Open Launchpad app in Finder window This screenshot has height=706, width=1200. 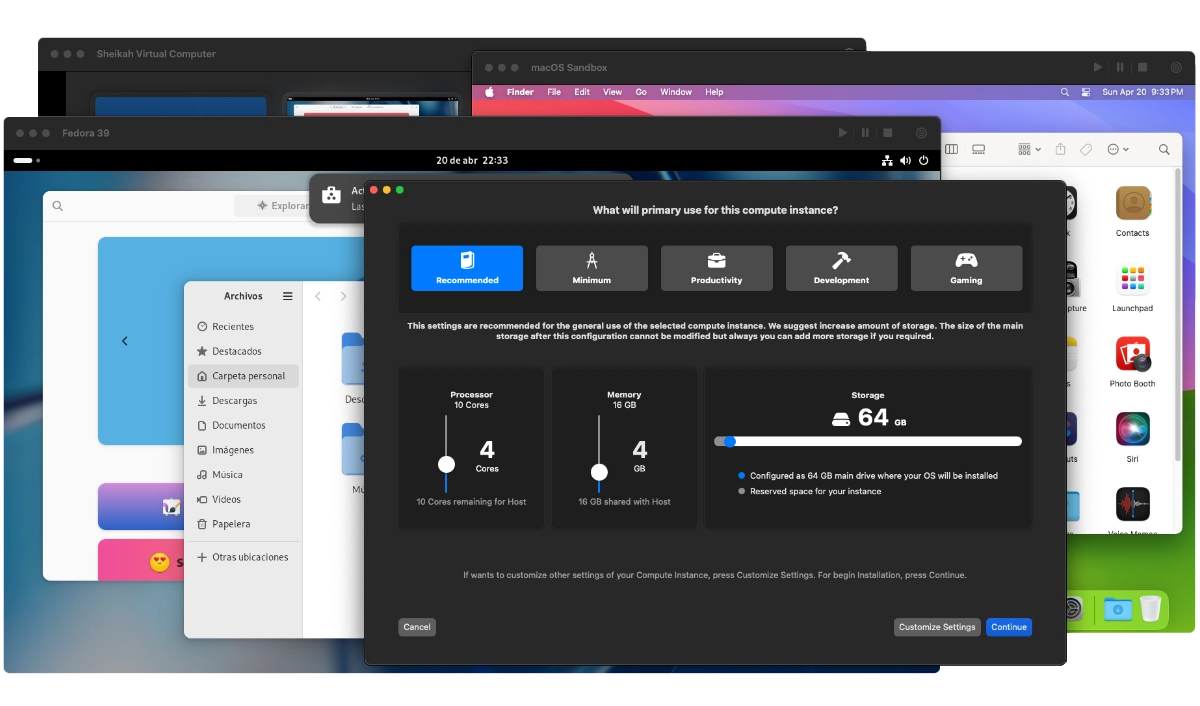[x=1132, y=287]
